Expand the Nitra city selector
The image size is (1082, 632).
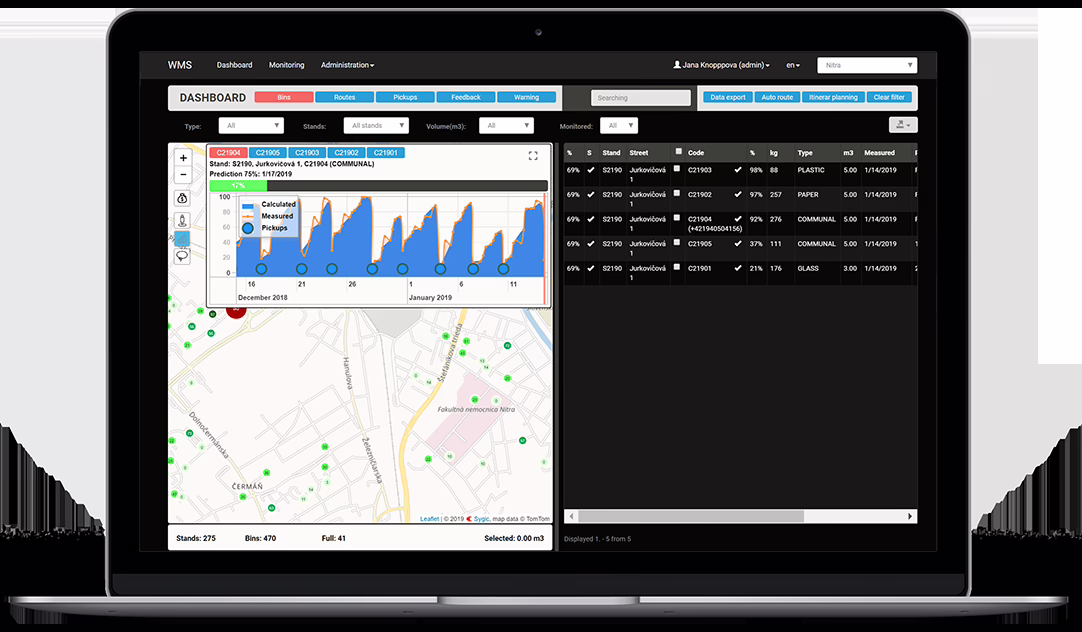(x=866, y=65)
